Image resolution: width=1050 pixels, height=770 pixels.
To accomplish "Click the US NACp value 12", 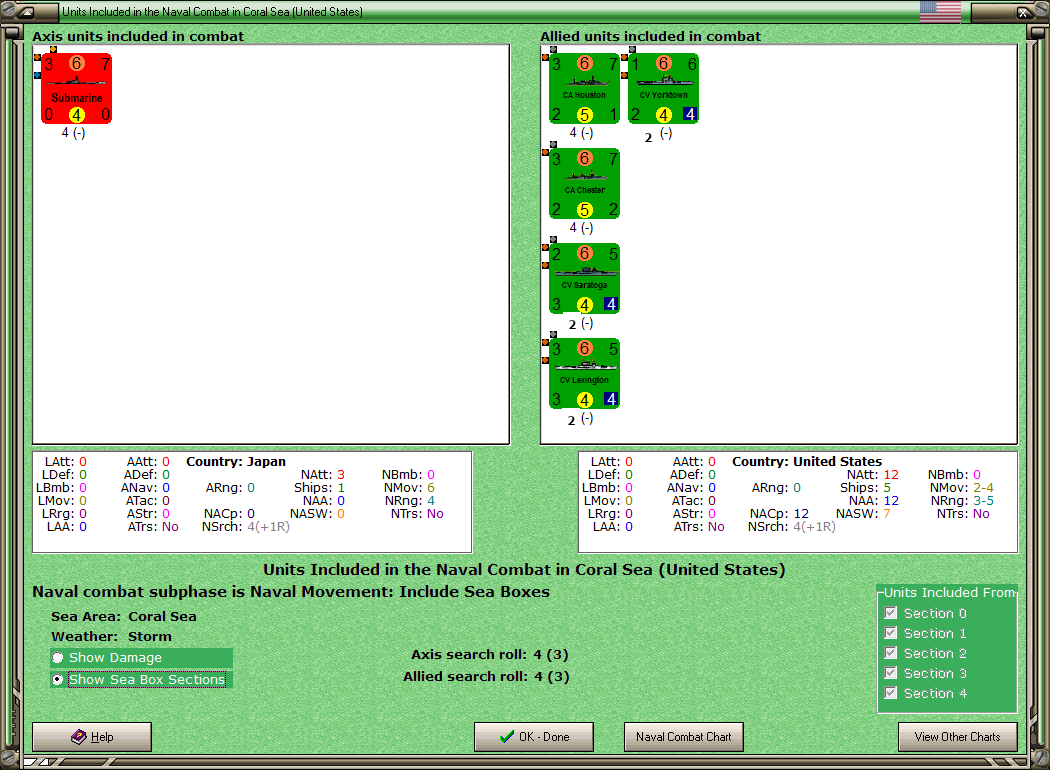I will coord(801,514).
